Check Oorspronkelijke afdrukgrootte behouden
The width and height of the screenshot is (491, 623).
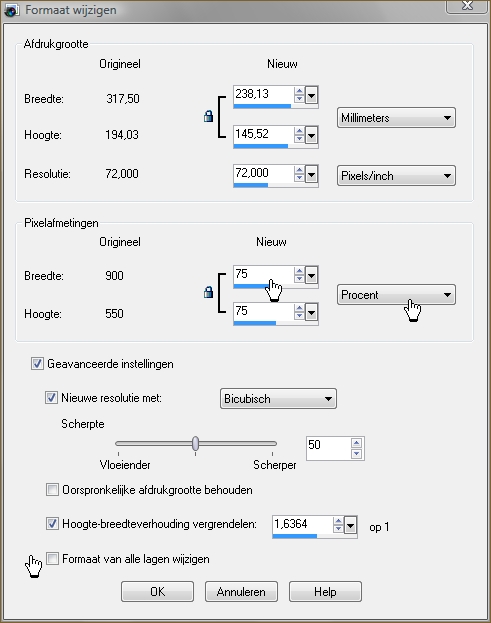52,490
